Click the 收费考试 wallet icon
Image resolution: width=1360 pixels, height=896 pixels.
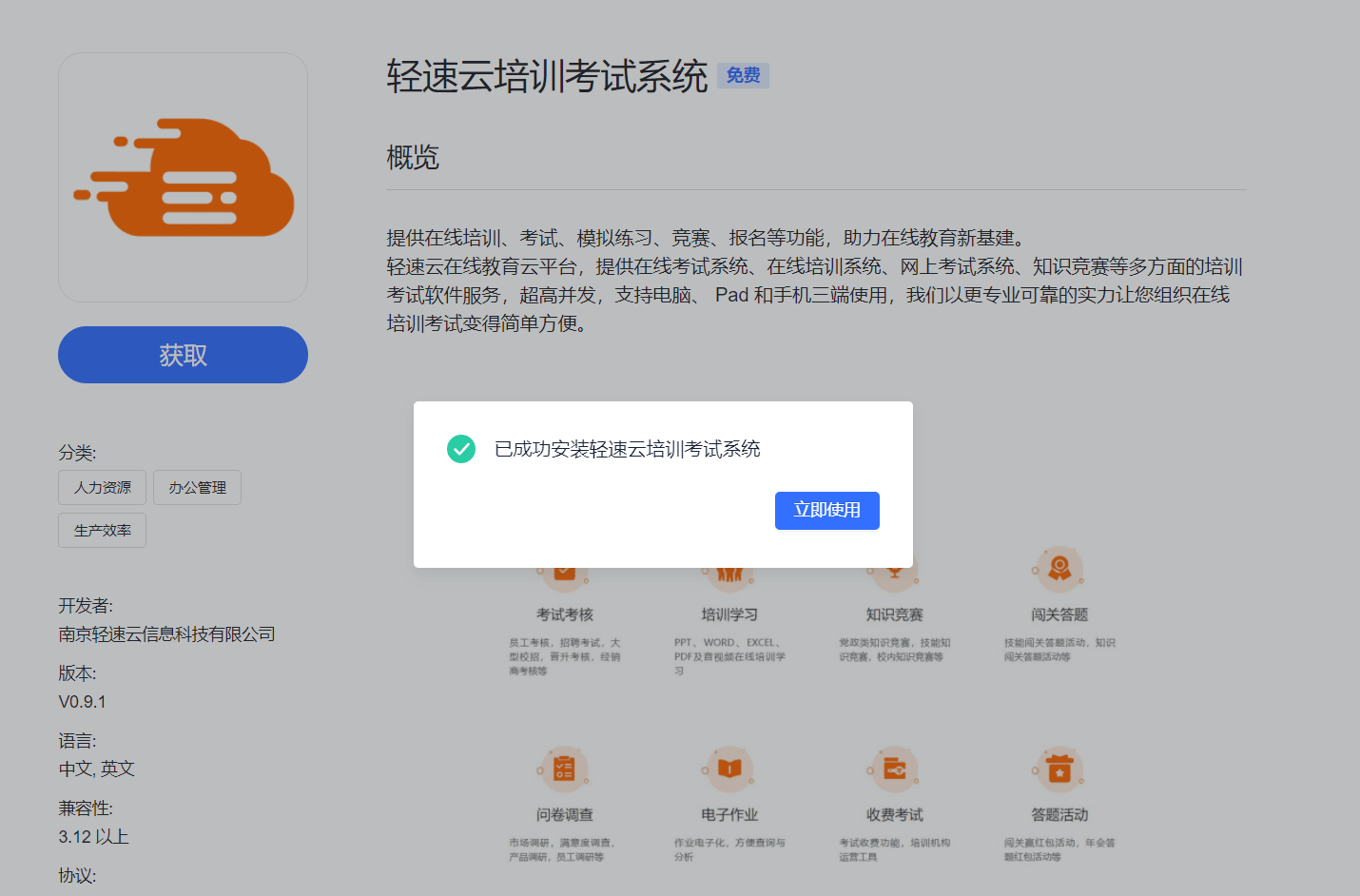pyautogui.click(x=894, y=769)
